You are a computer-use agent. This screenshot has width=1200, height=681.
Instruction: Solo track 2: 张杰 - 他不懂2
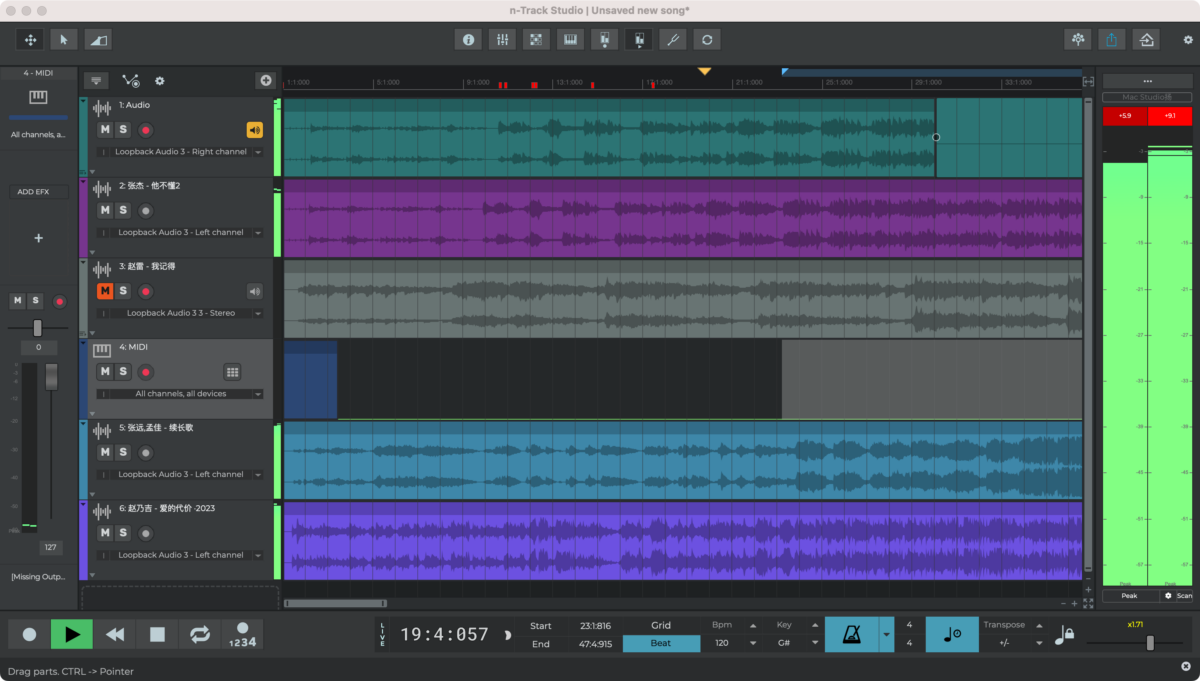(x=123, y=210)
